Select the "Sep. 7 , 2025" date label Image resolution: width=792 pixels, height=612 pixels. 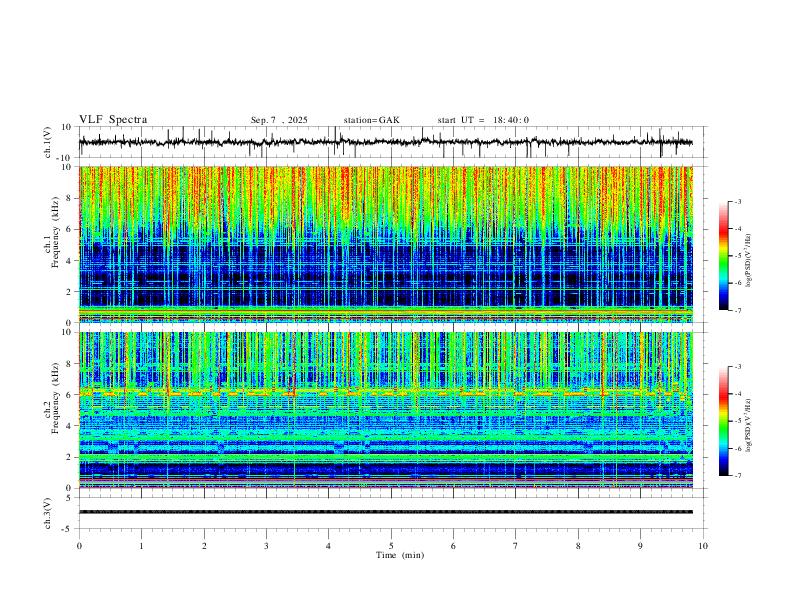pyautogui.click(x=279, y=120)
